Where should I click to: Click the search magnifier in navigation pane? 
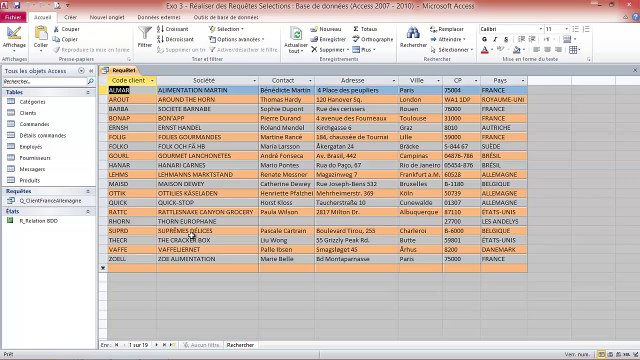tap(91, 82)
